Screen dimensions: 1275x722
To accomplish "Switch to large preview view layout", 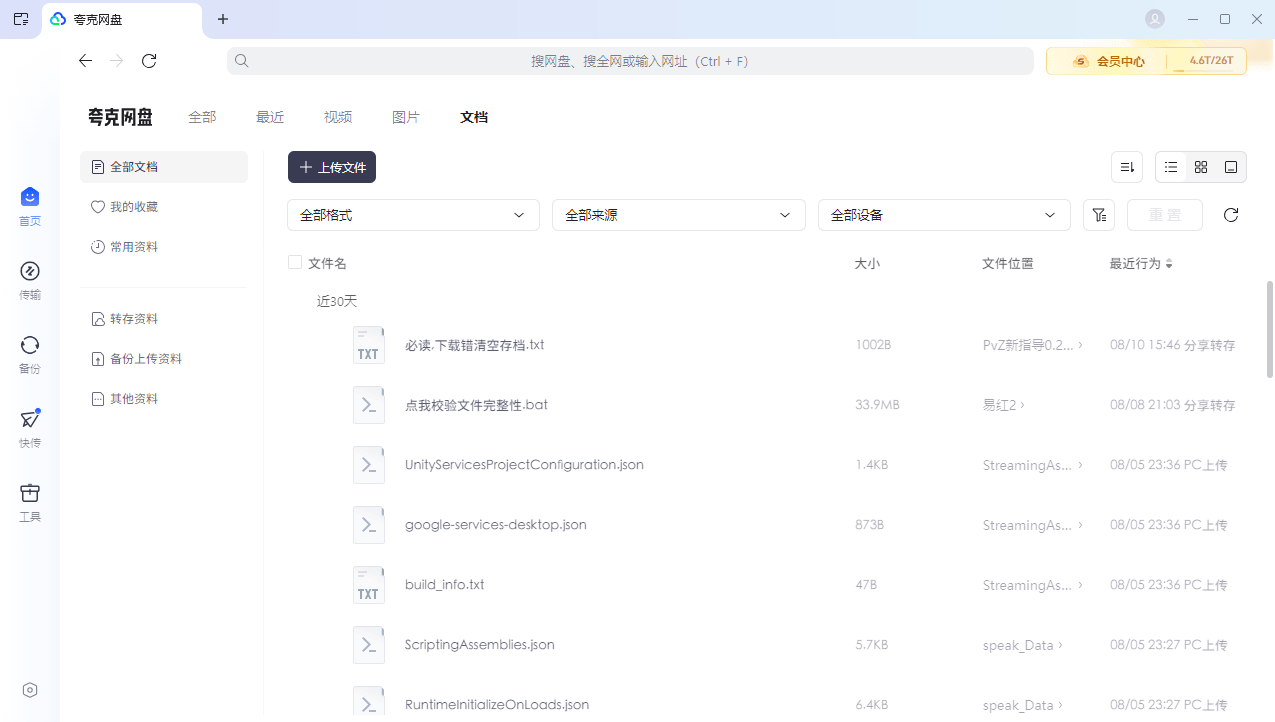I will 1231,167.
